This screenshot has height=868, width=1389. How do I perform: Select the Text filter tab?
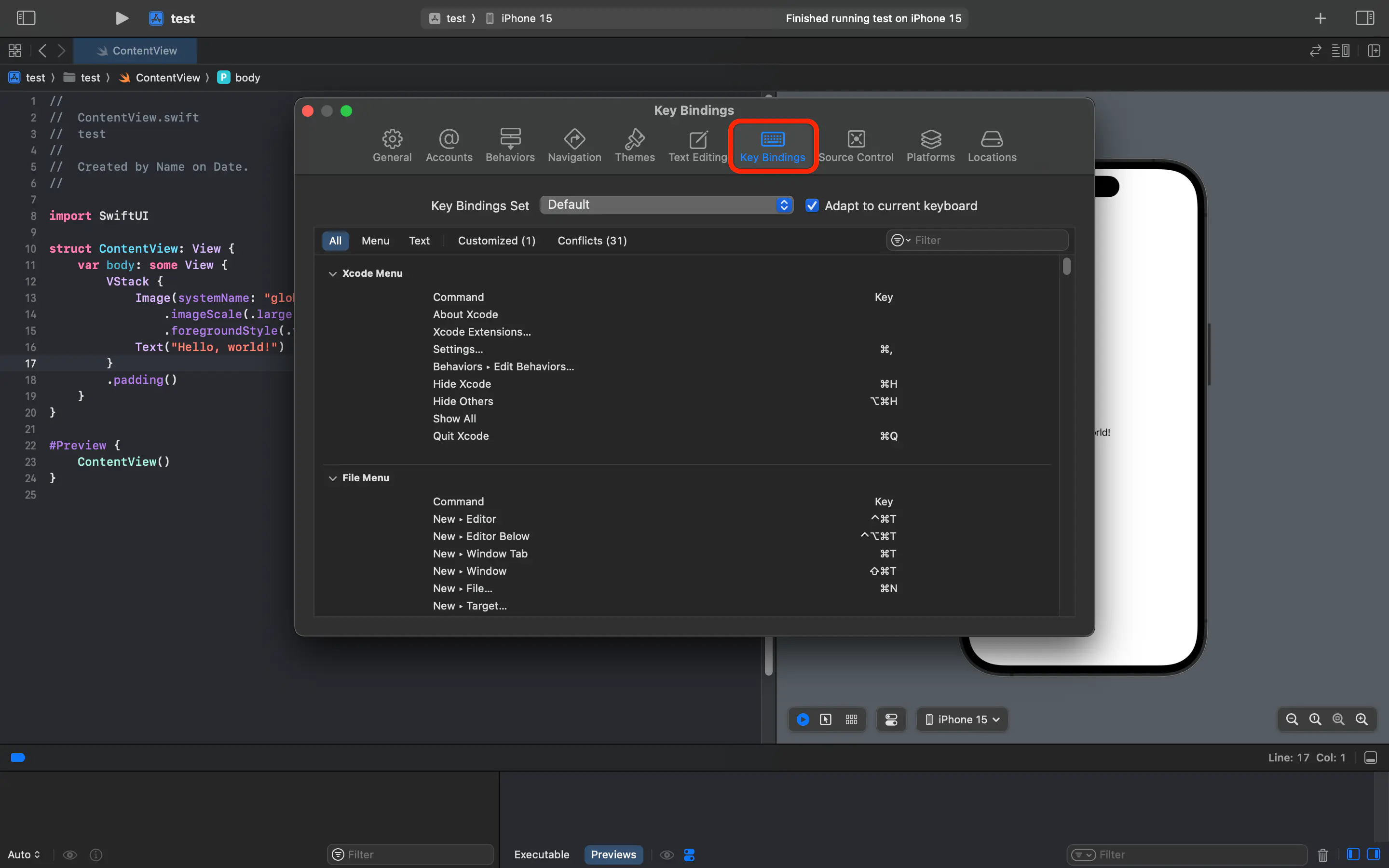point(419,241)
